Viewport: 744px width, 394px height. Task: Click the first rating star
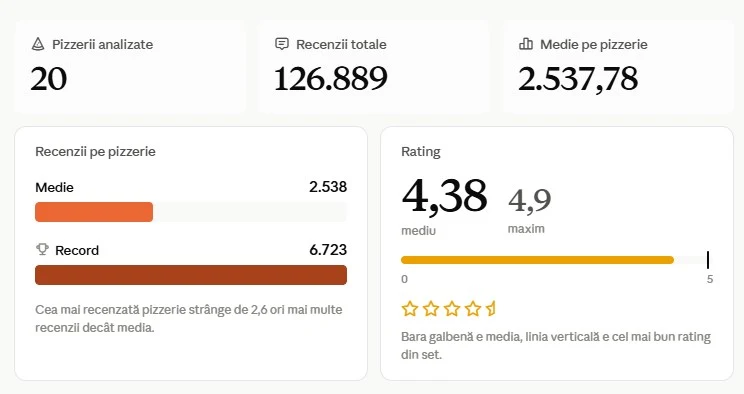pyautogui.click(x=410, y=309)
